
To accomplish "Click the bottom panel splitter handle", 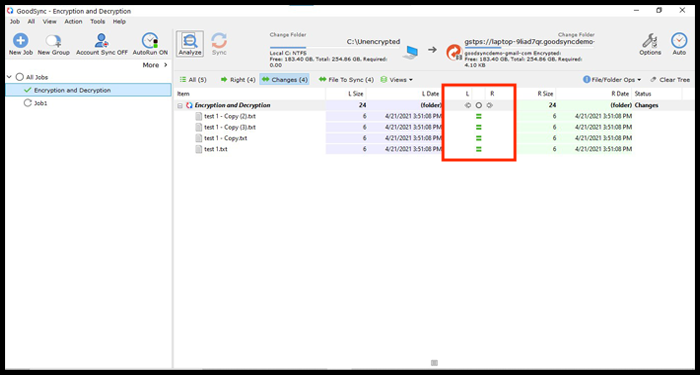I will [434, 363].
